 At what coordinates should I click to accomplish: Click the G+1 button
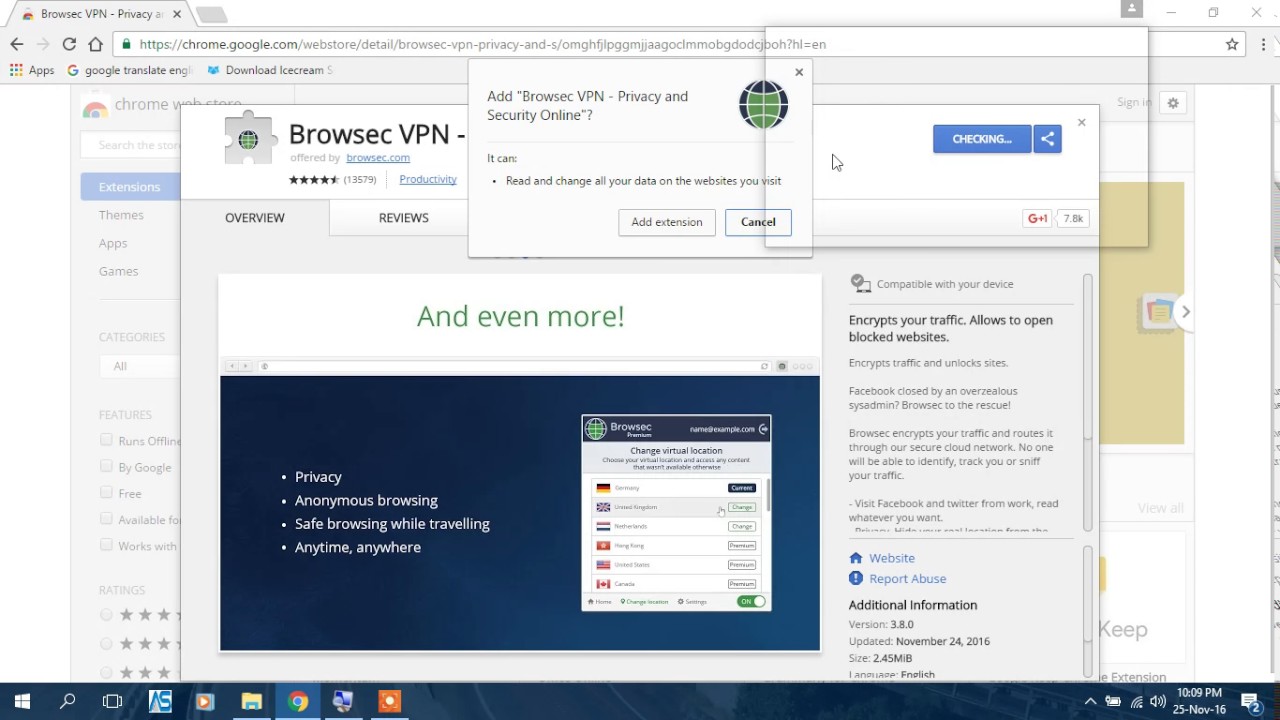(1038, 218)
